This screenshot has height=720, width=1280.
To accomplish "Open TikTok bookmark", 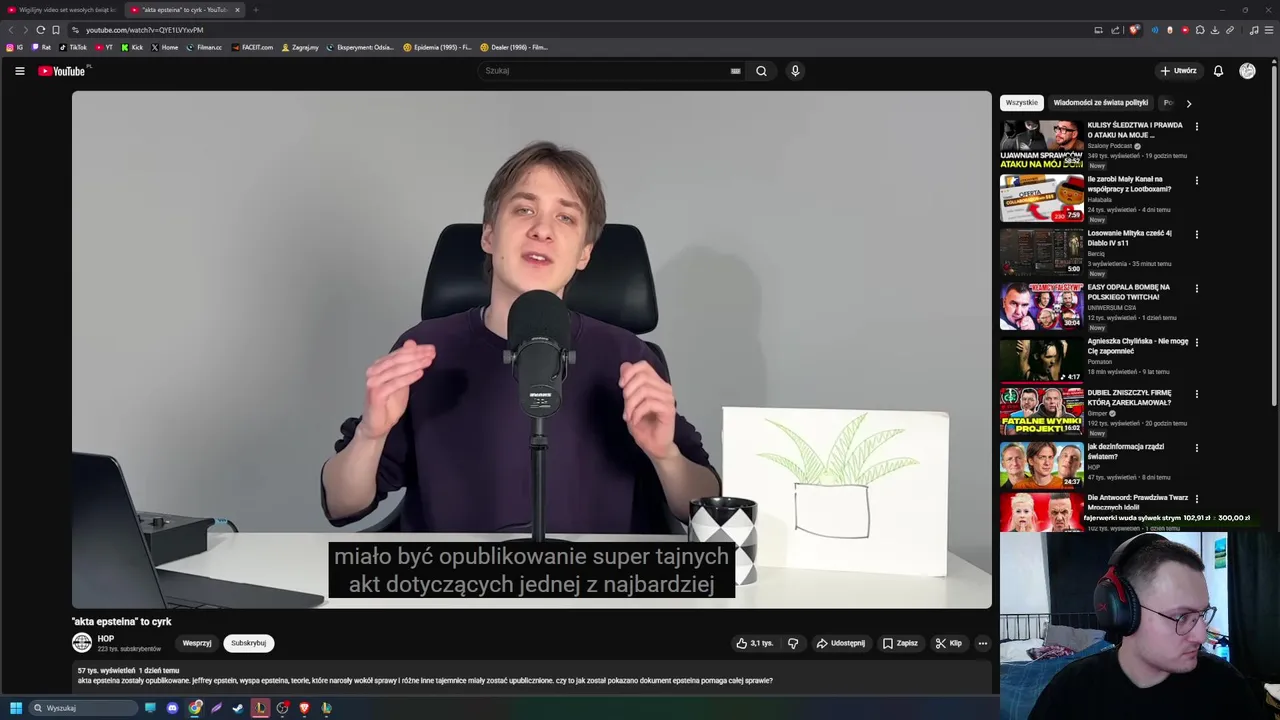I will [x=73, y=47].
